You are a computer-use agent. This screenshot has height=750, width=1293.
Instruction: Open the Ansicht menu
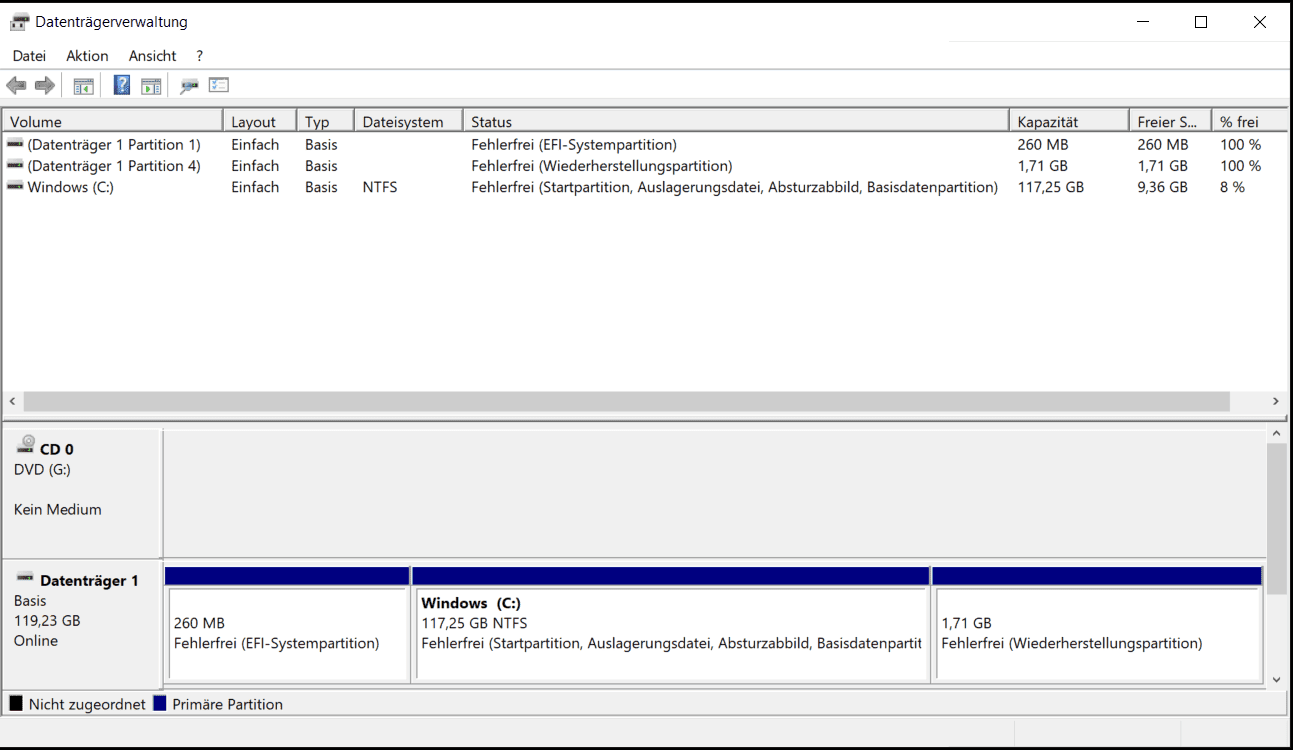152,56
